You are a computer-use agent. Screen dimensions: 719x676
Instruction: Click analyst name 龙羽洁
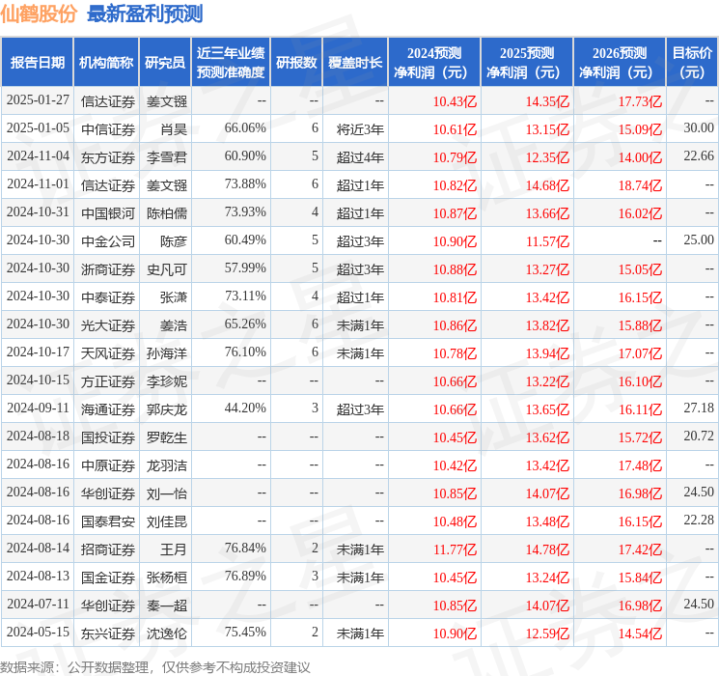point(166,465)
